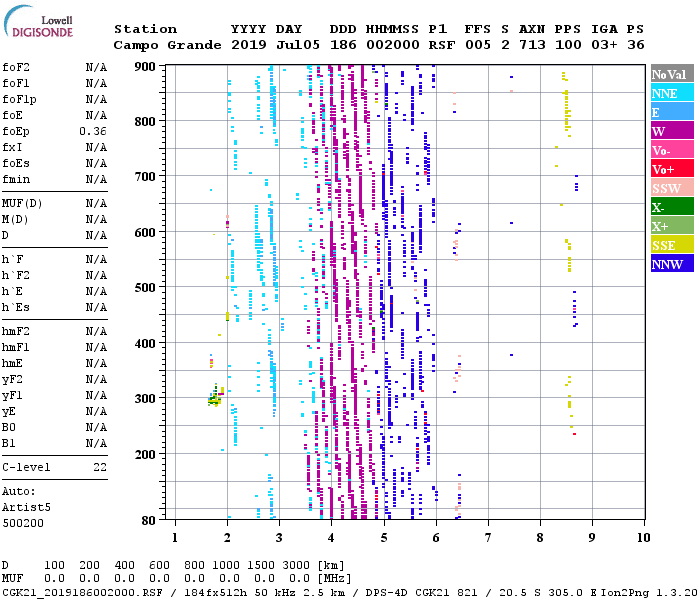The width and height of the screenshot is (700, 600).
Task: Click the Artist5 auto-scaling label
Action: pos(26,508)
